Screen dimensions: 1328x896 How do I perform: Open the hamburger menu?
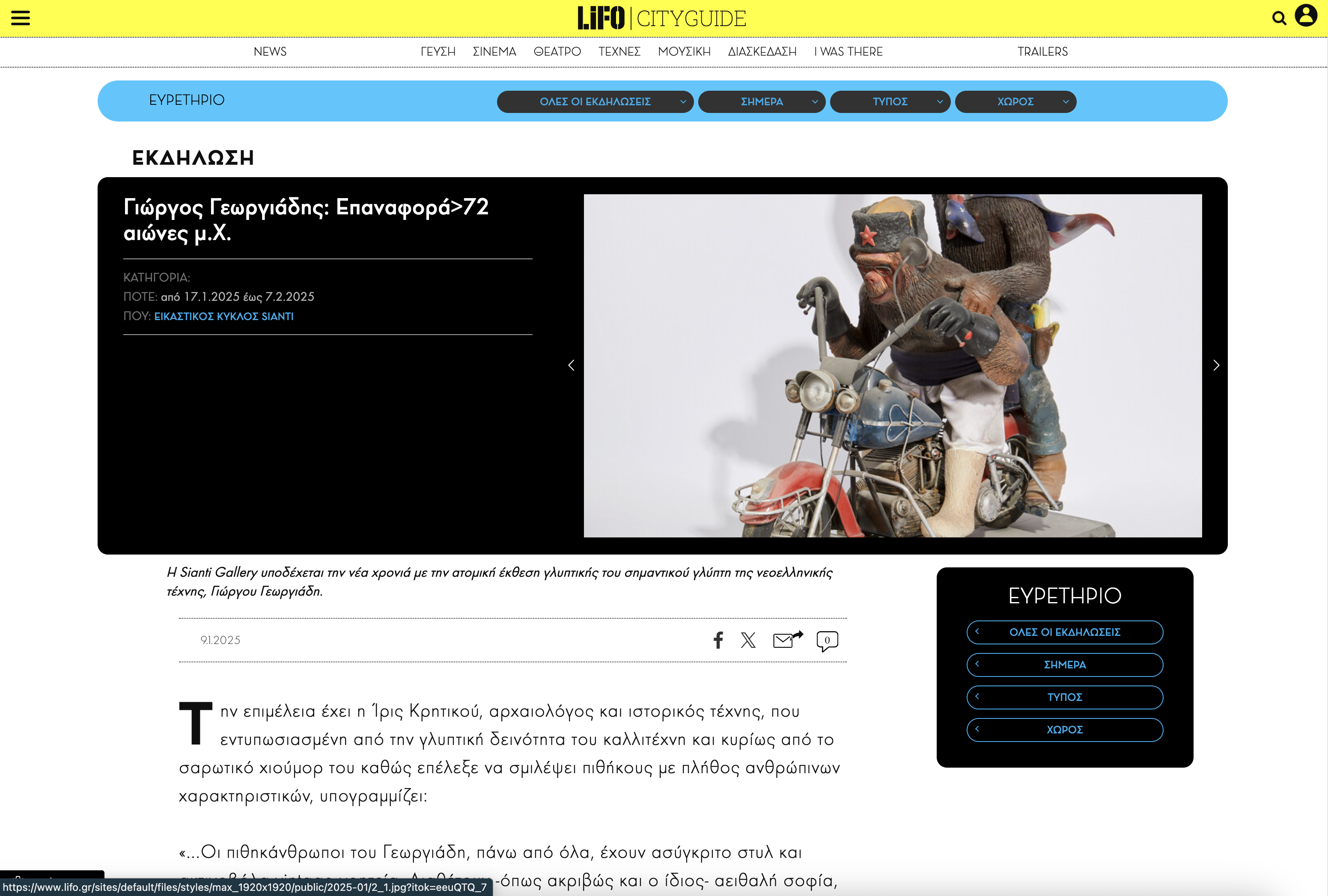point(21,18)
